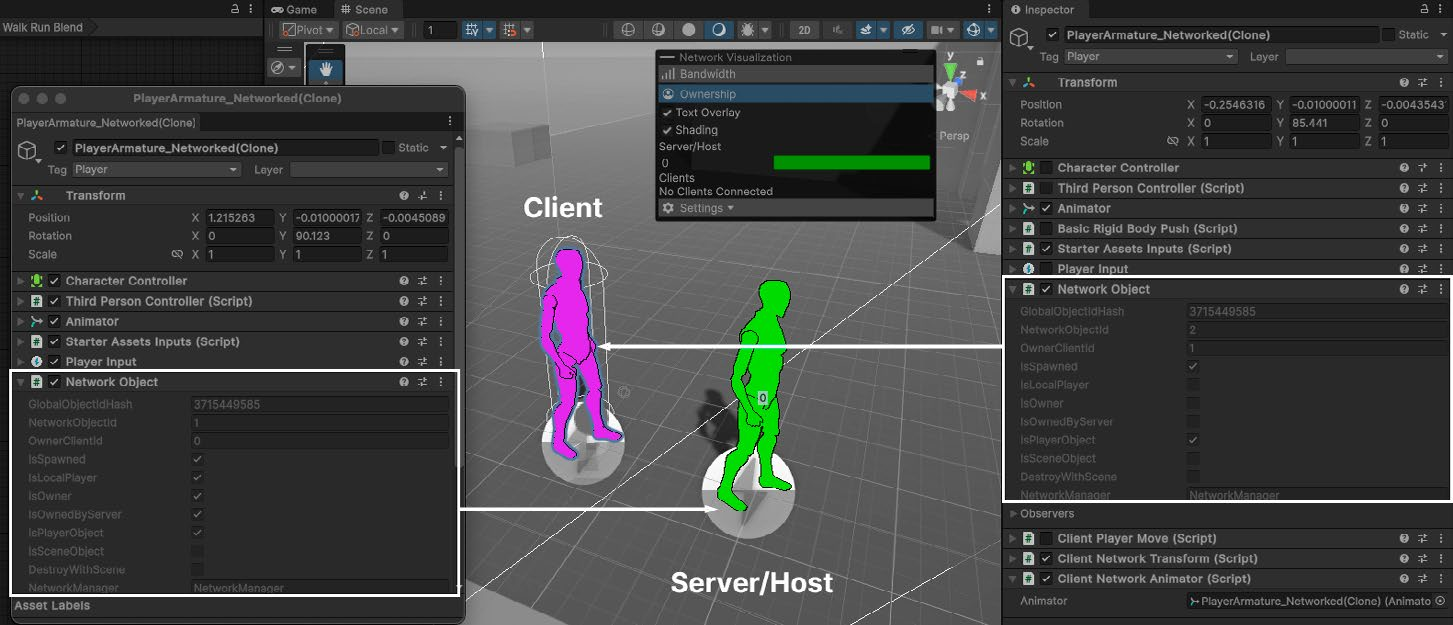Open Transform more options in floating window
The height and width of the screenshot is (625, 1453).
(x=441, y=196)
